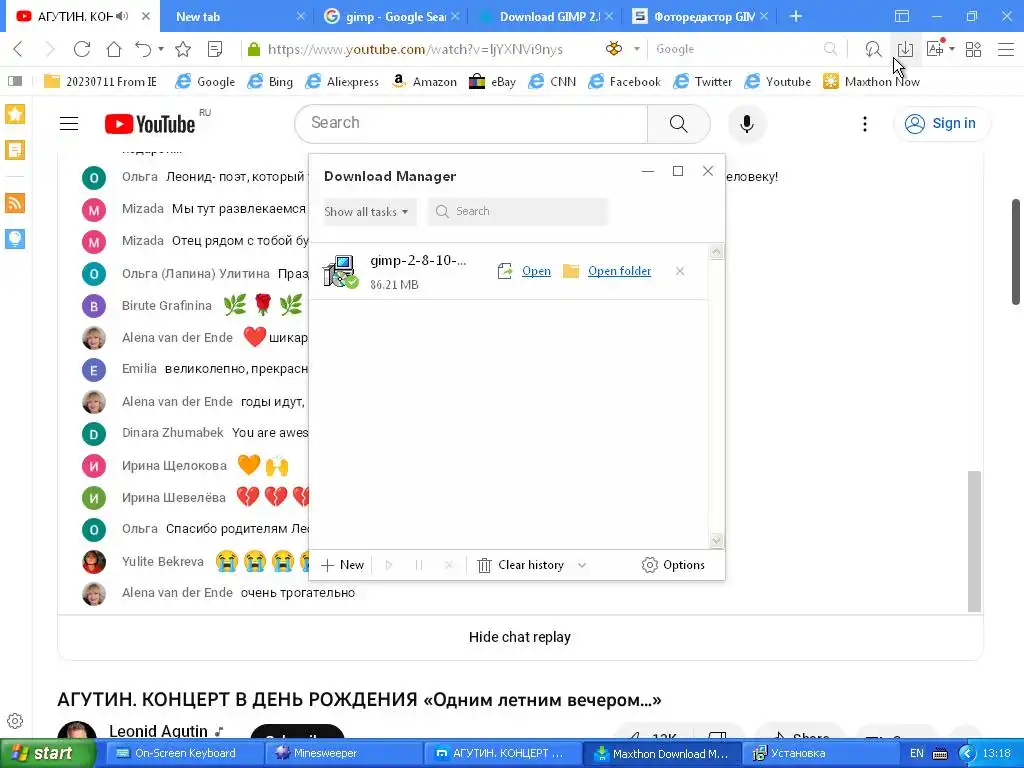Open Windows start button
Image resolution: width=1024 pixels, height=768 pixels.
pyautogui.click(x=48, y=754)
